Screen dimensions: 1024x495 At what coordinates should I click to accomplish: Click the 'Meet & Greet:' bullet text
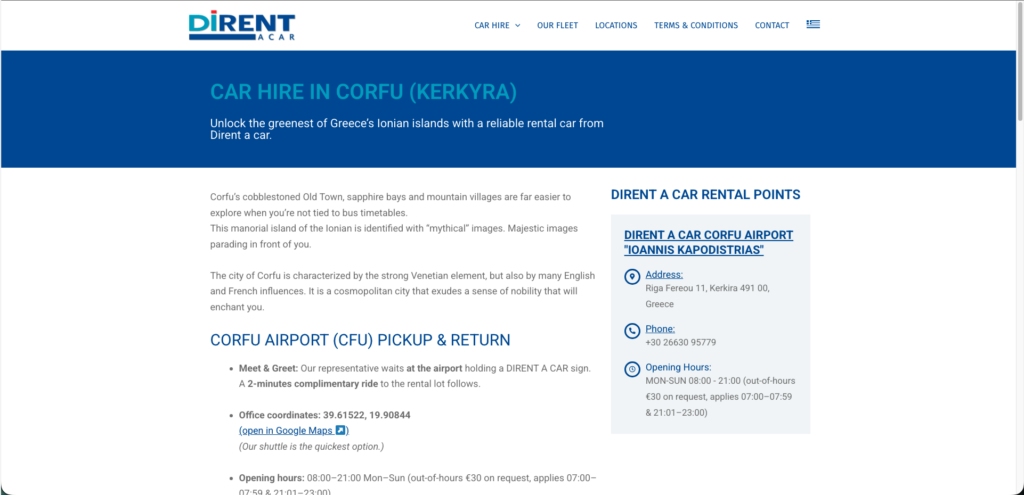268,368
